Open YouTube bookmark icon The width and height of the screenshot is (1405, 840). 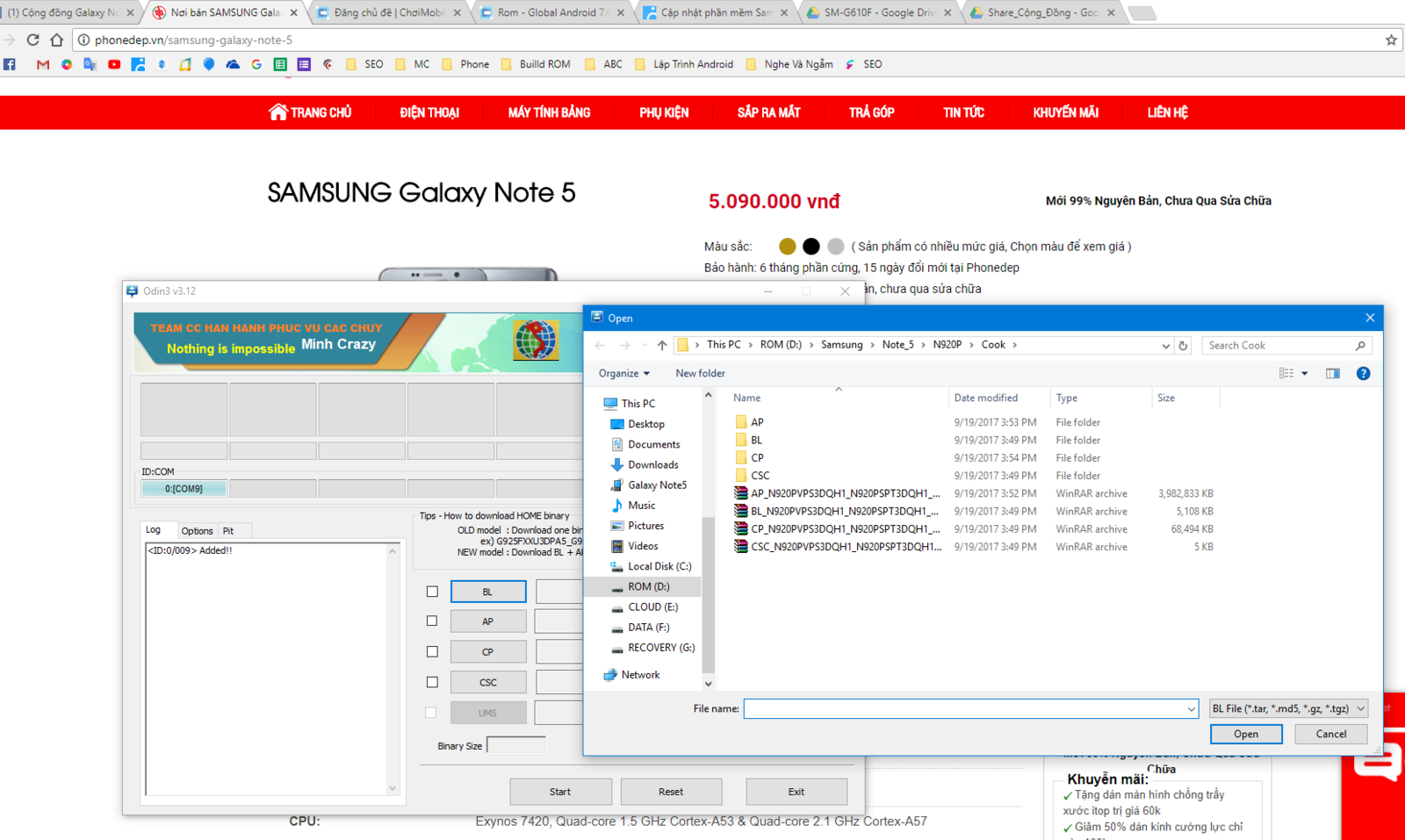pyautogui.click(x=114, y=64)
